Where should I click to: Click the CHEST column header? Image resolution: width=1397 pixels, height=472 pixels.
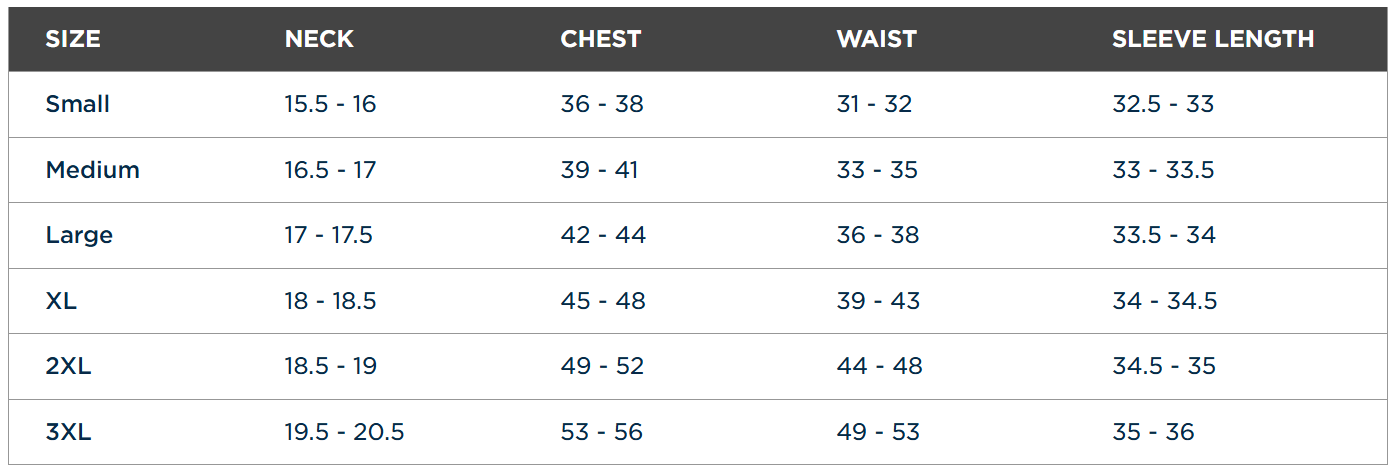click(600, 39)
